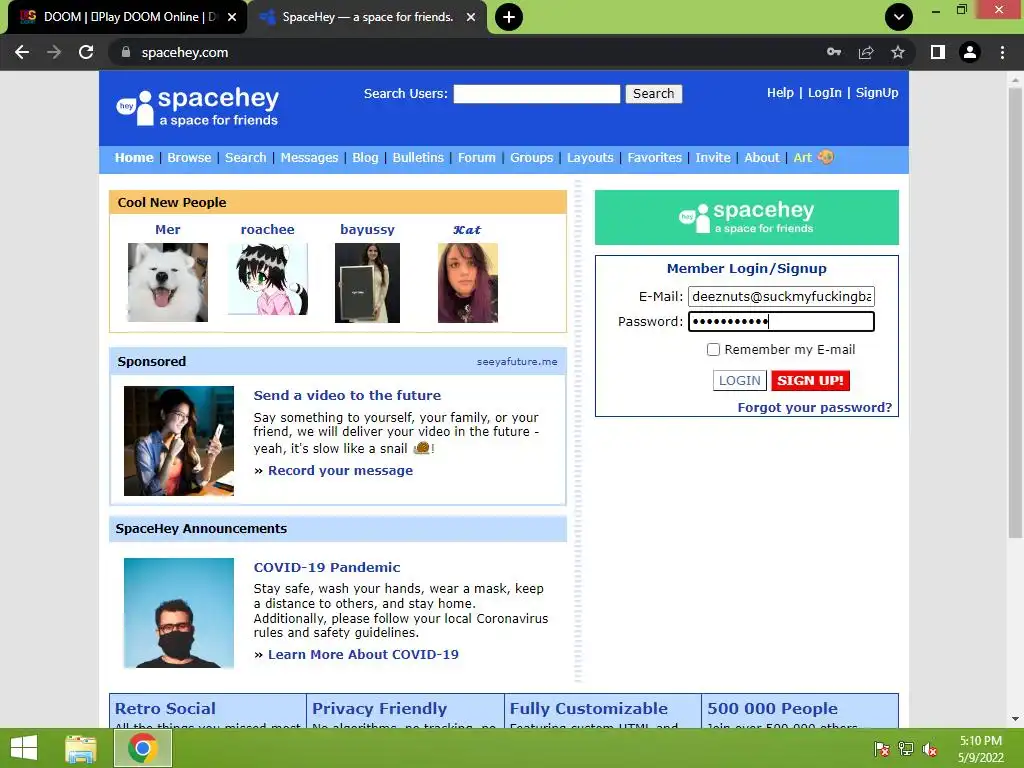1024x768 pixels.
Task: Open the Help link in header
Action: pos(780,93)
